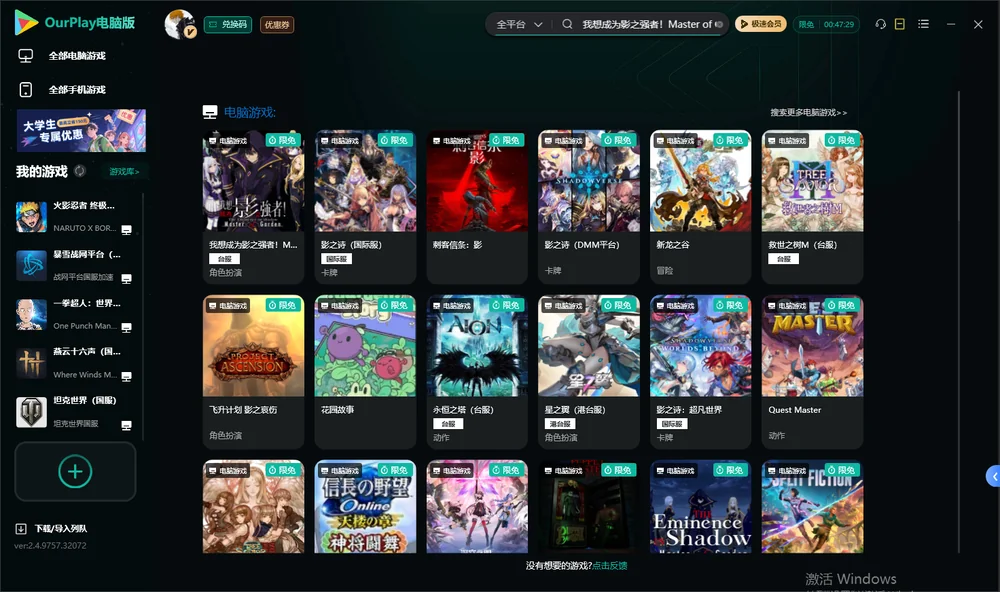Open the 游戏库 link

coord(124,171)
